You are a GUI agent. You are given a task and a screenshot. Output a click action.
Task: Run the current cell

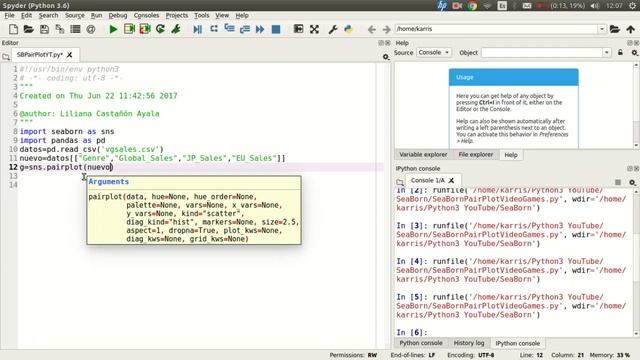pyautogui.click(x=129, y=29)
